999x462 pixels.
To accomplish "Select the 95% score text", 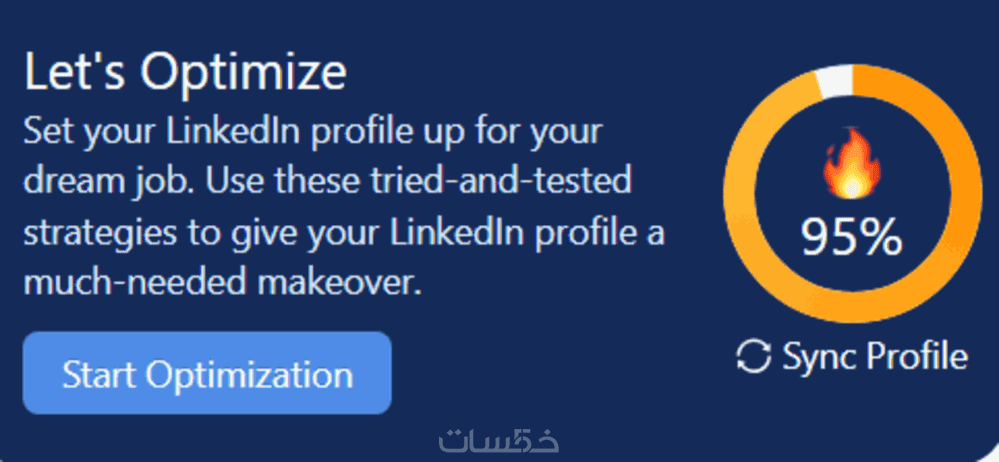I will [852, 238].
